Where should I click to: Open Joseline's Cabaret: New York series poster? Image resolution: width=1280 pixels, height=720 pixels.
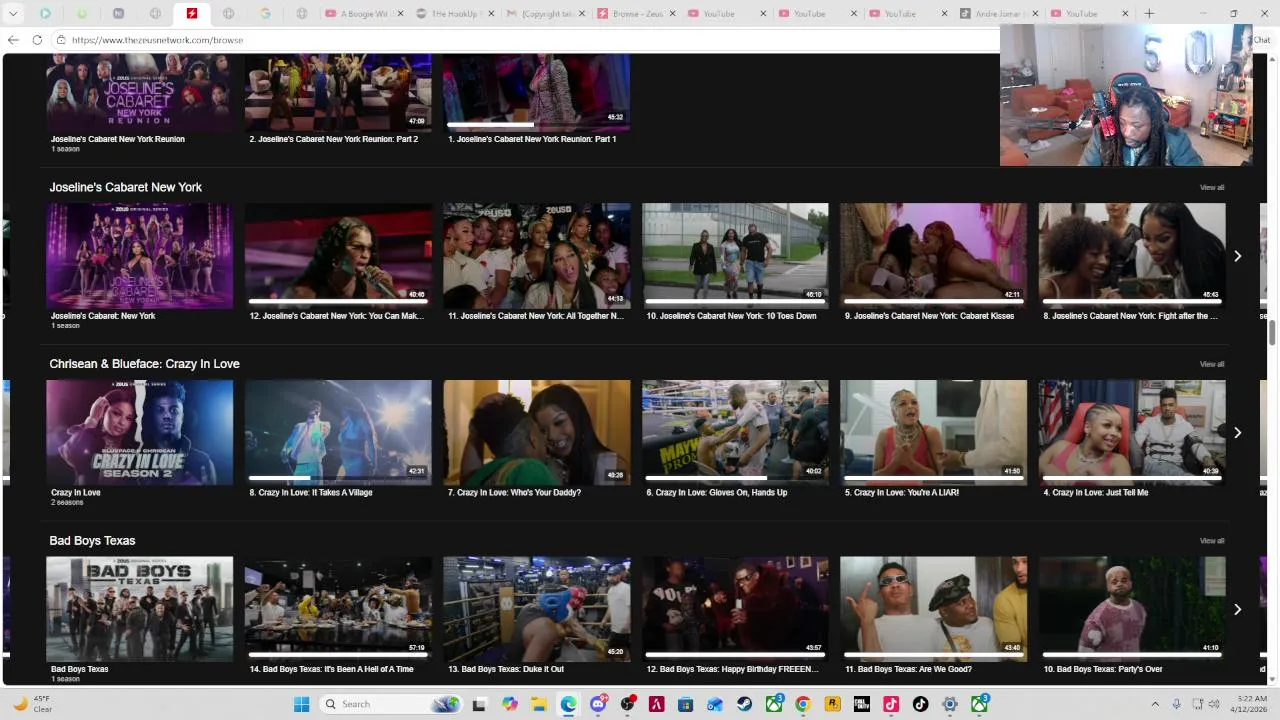coord(140,256)
